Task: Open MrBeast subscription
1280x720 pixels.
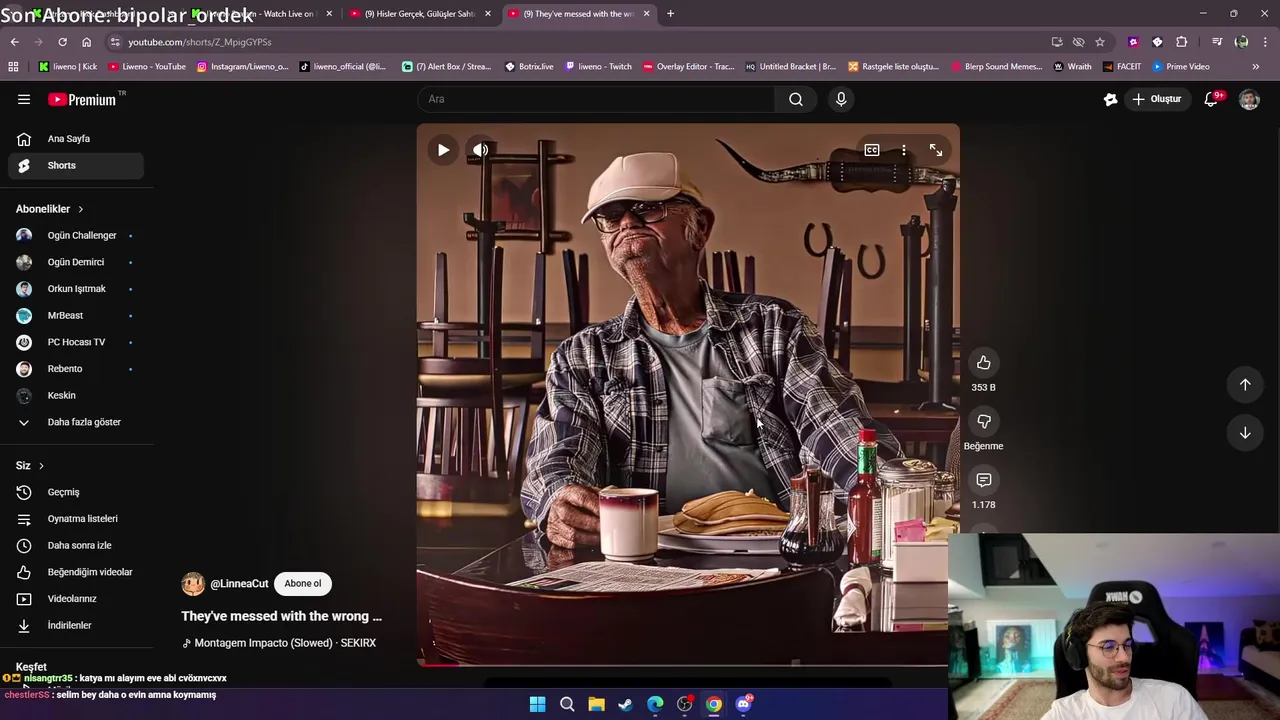Action: [76, 315]
